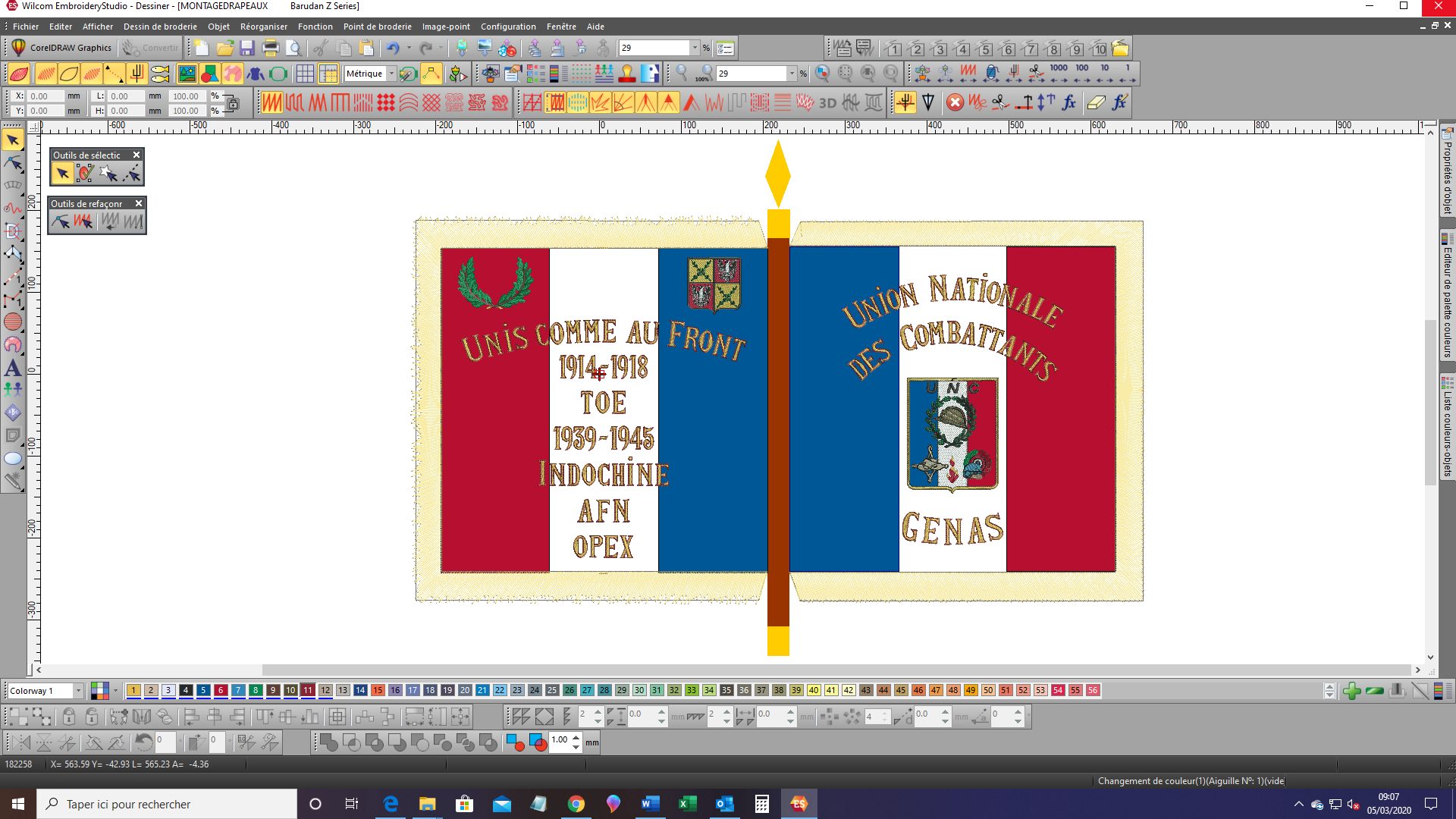Click the red X icon in the effects toolbar
This screenshot has height=819, width=1456.
click(955, 103)
